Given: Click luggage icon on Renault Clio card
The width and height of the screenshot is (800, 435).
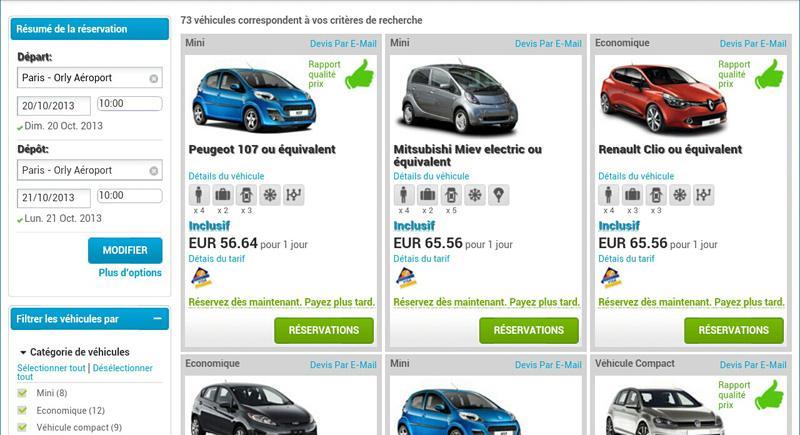Looking at the screenshot, I should (632, 195).
